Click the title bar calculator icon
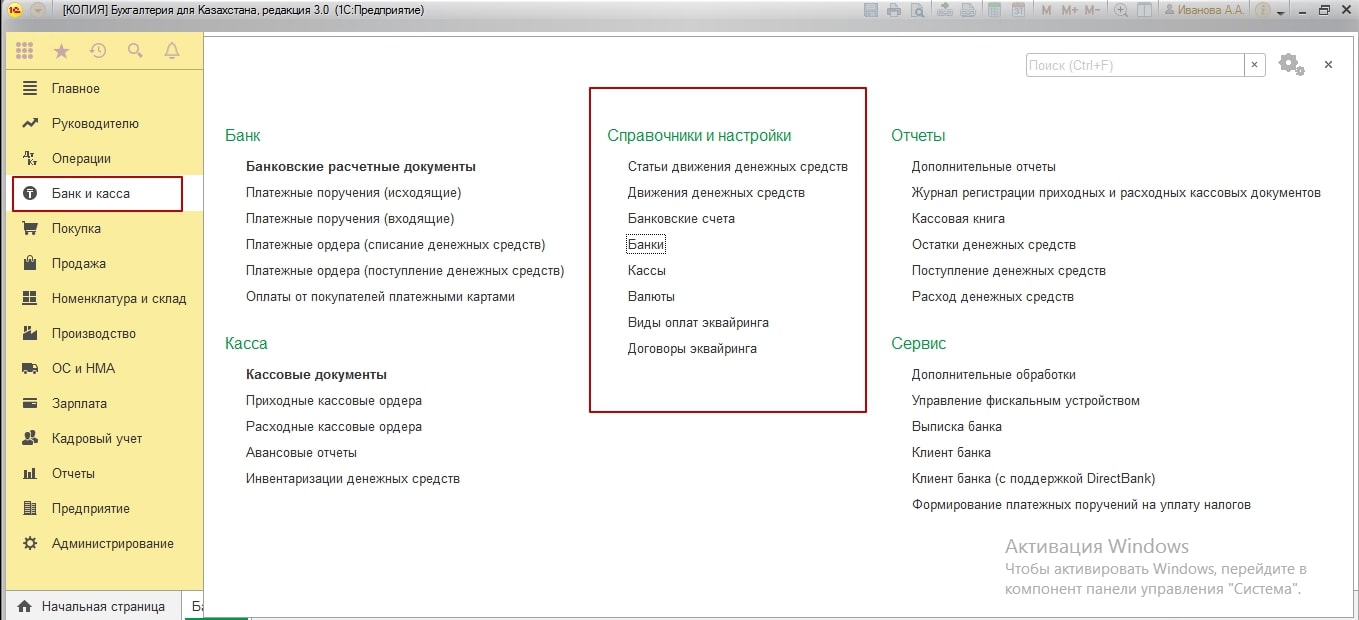Image resolution: width=1359 pixels, height=620 pixels. (993, 10)
